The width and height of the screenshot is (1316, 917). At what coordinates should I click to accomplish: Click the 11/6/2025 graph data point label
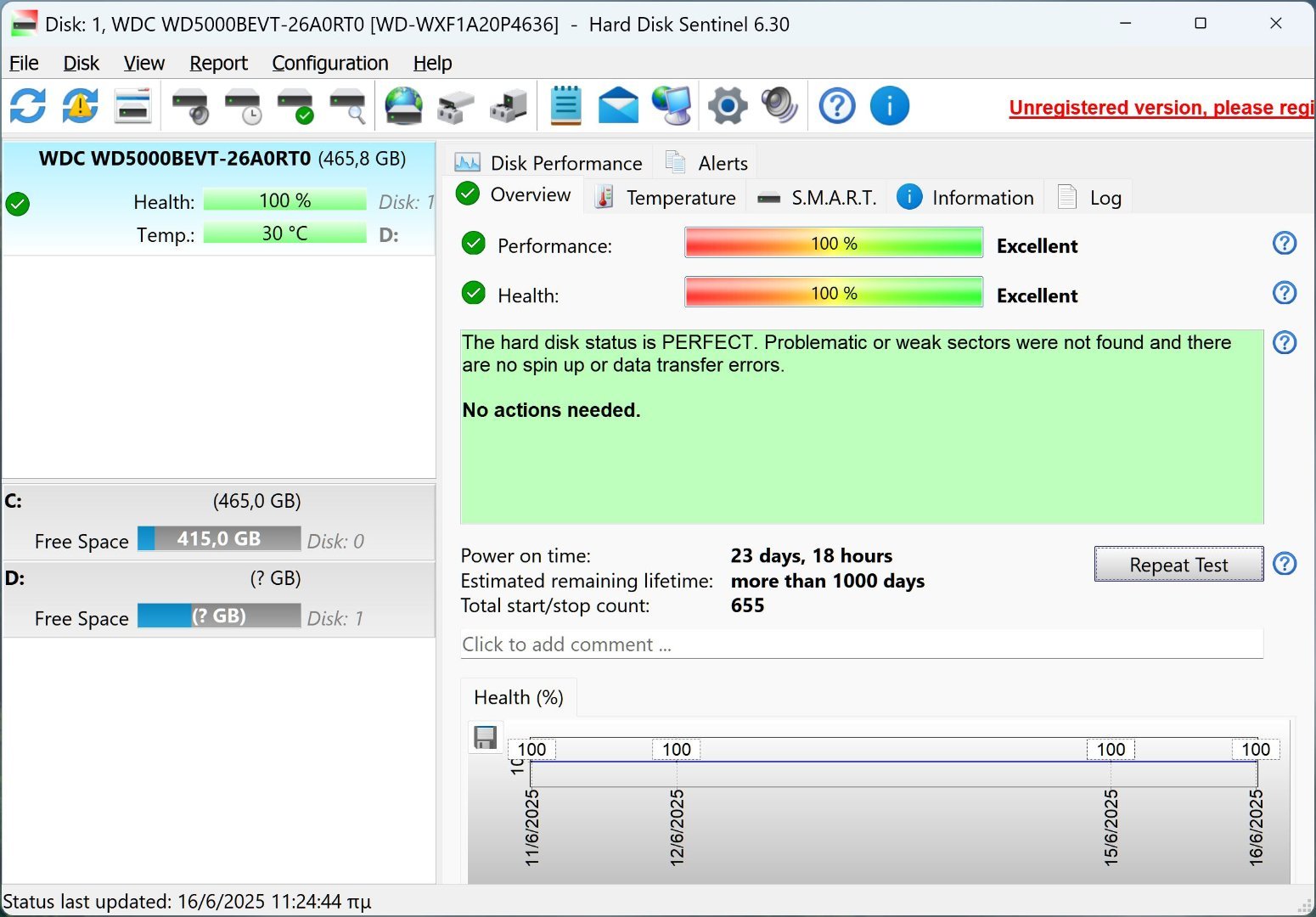(532, 827)
